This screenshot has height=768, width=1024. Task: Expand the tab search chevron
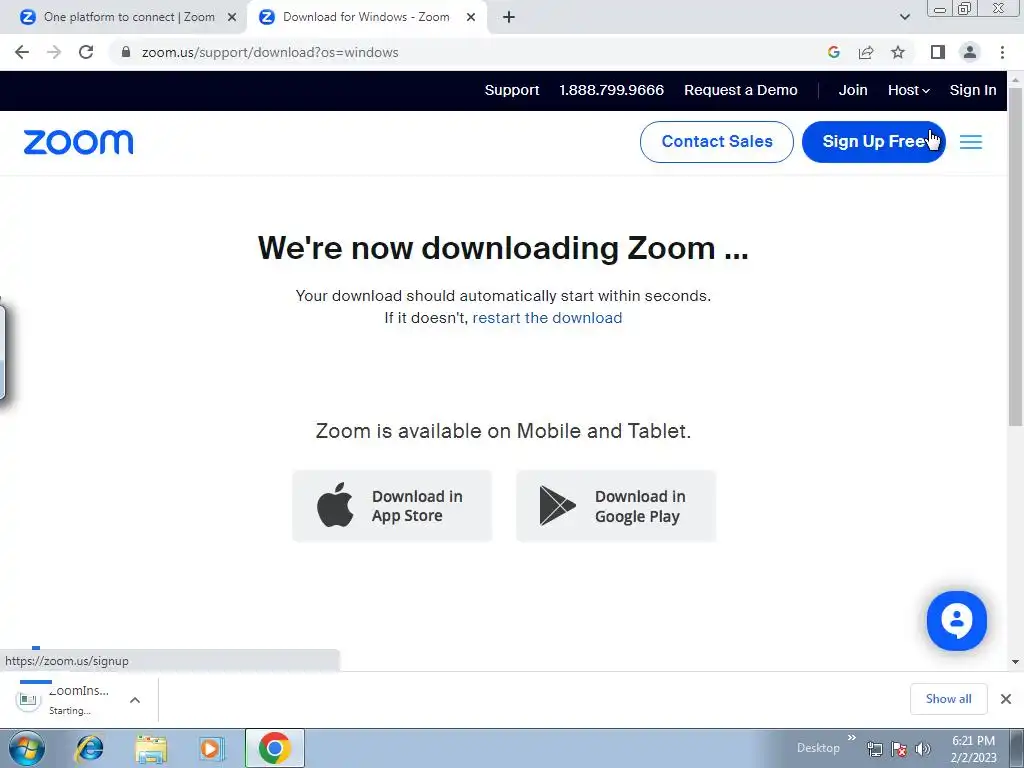[904, 18]
